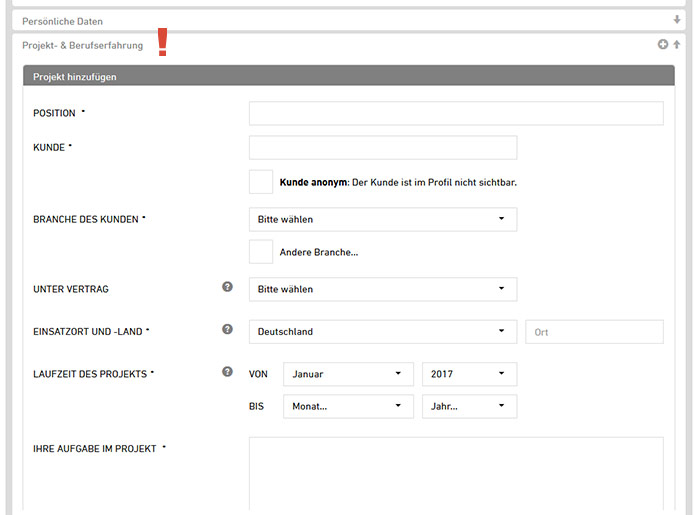Expand the Persönliche Daten section
The height and width of the screenshot is (515, 700).
pos(62,20)
